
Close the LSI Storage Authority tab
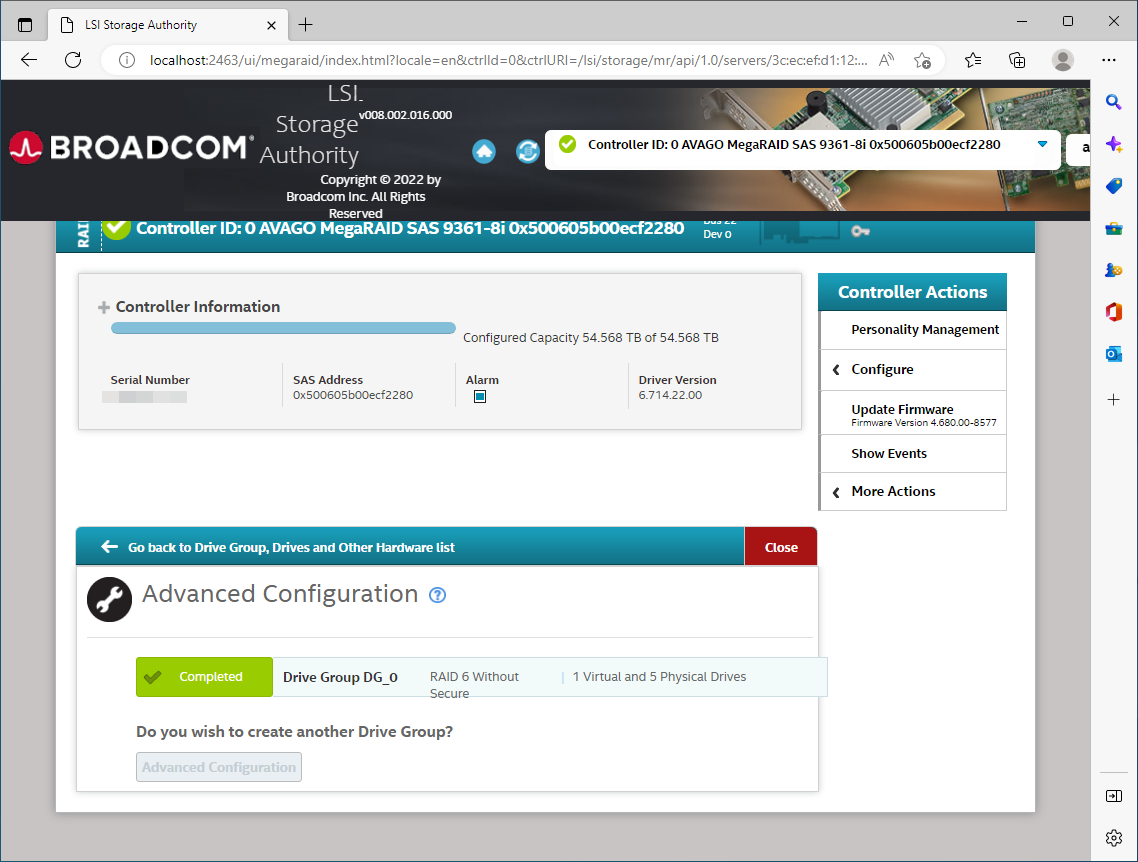[x=271, y=25]
